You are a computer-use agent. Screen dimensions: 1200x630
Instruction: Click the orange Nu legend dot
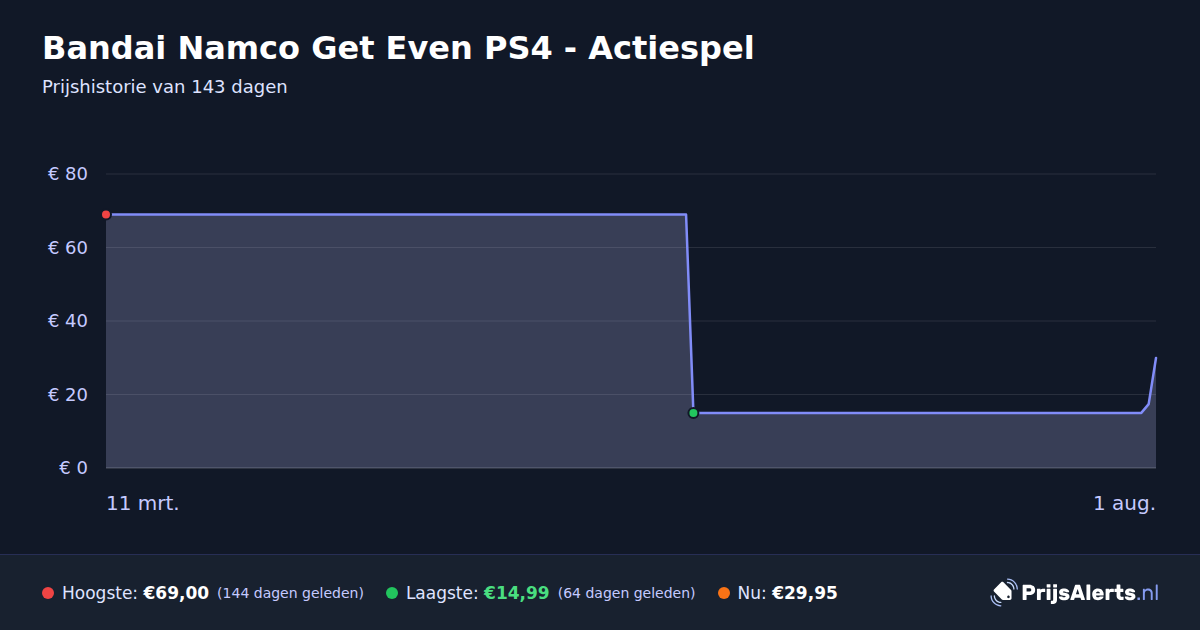click(x=724, y=593)
